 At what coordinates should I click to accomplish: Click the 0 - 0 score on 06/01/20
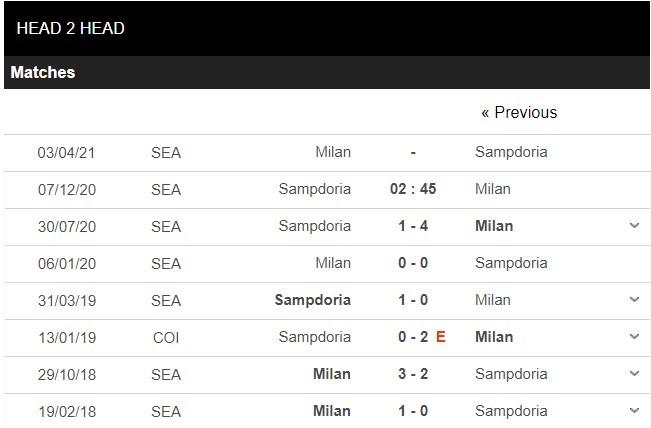coord(413,263)
